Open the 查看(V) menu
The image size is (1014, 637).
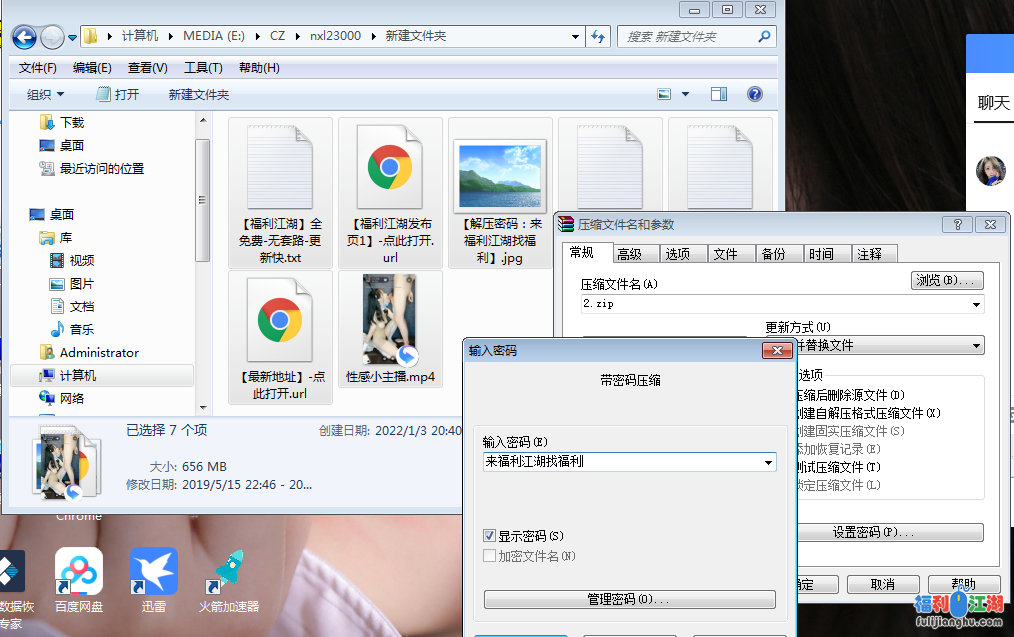click(147, 68)
